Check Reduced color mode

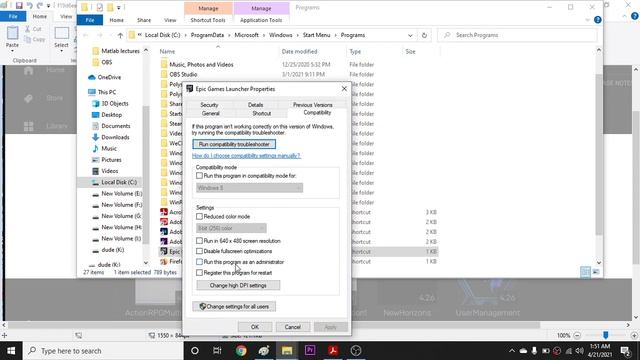point(199,216)
